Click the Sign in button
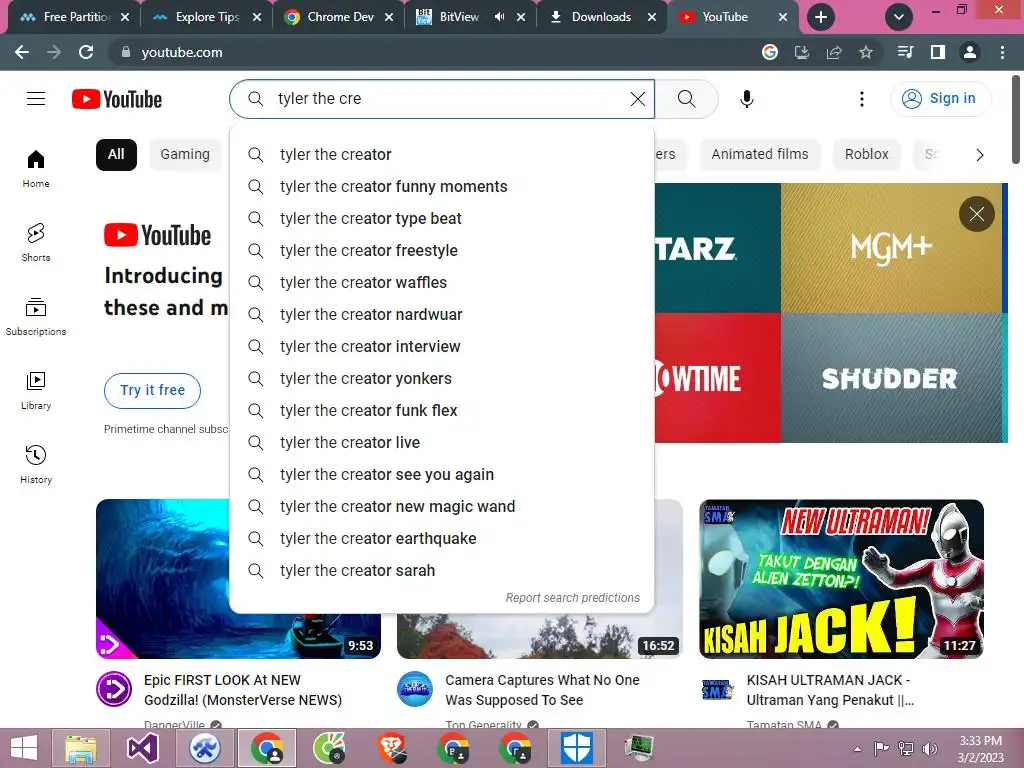 click(940, 99)
